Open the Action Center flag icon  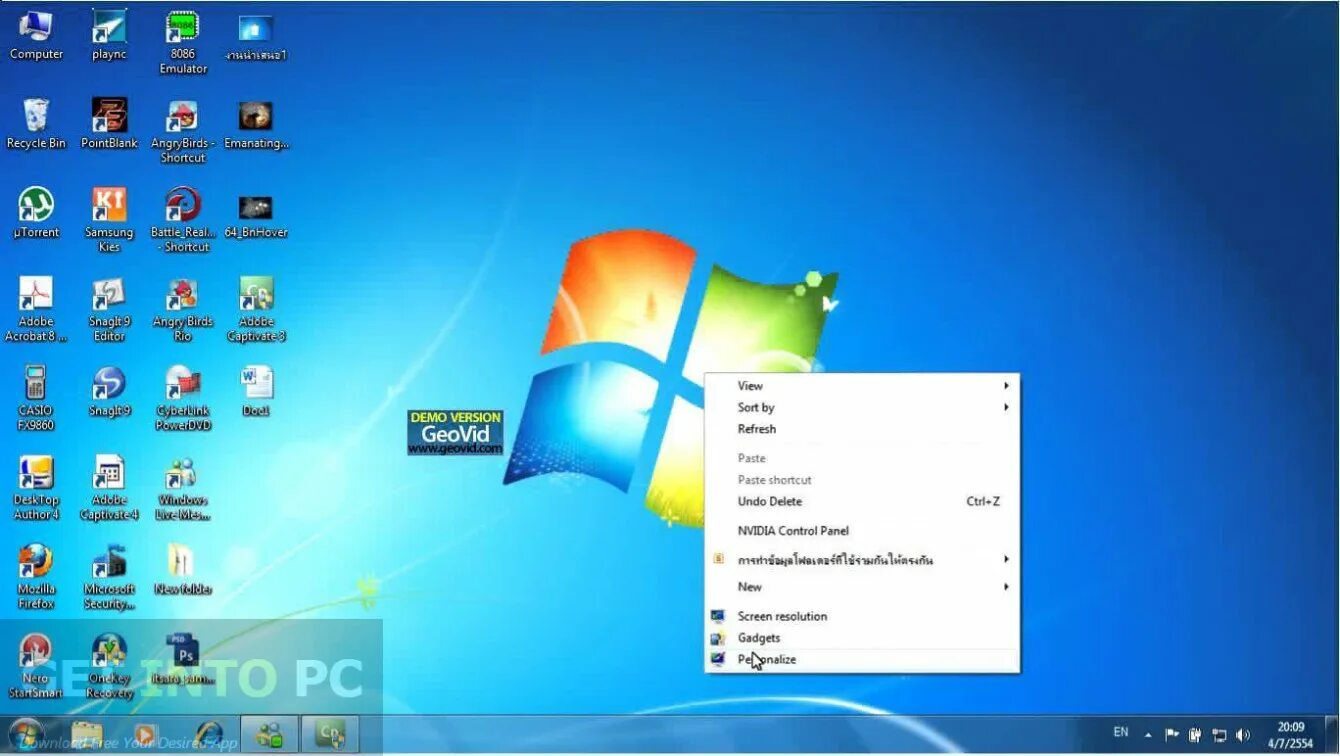coord(1172,736)
